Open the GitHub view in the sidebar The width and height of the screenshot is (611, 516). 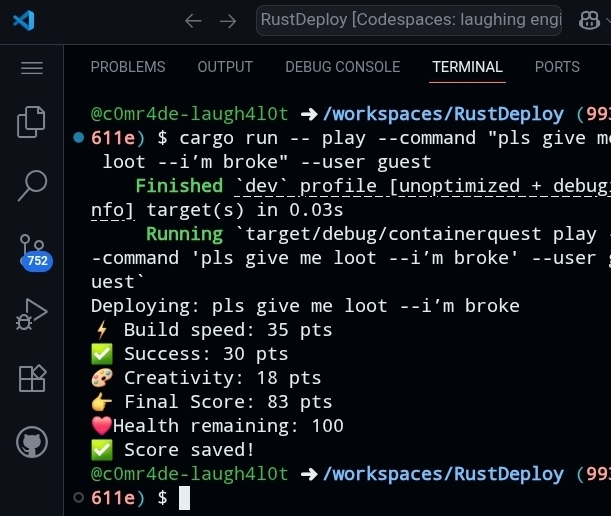pyautogui.click(x=32, y=442)
